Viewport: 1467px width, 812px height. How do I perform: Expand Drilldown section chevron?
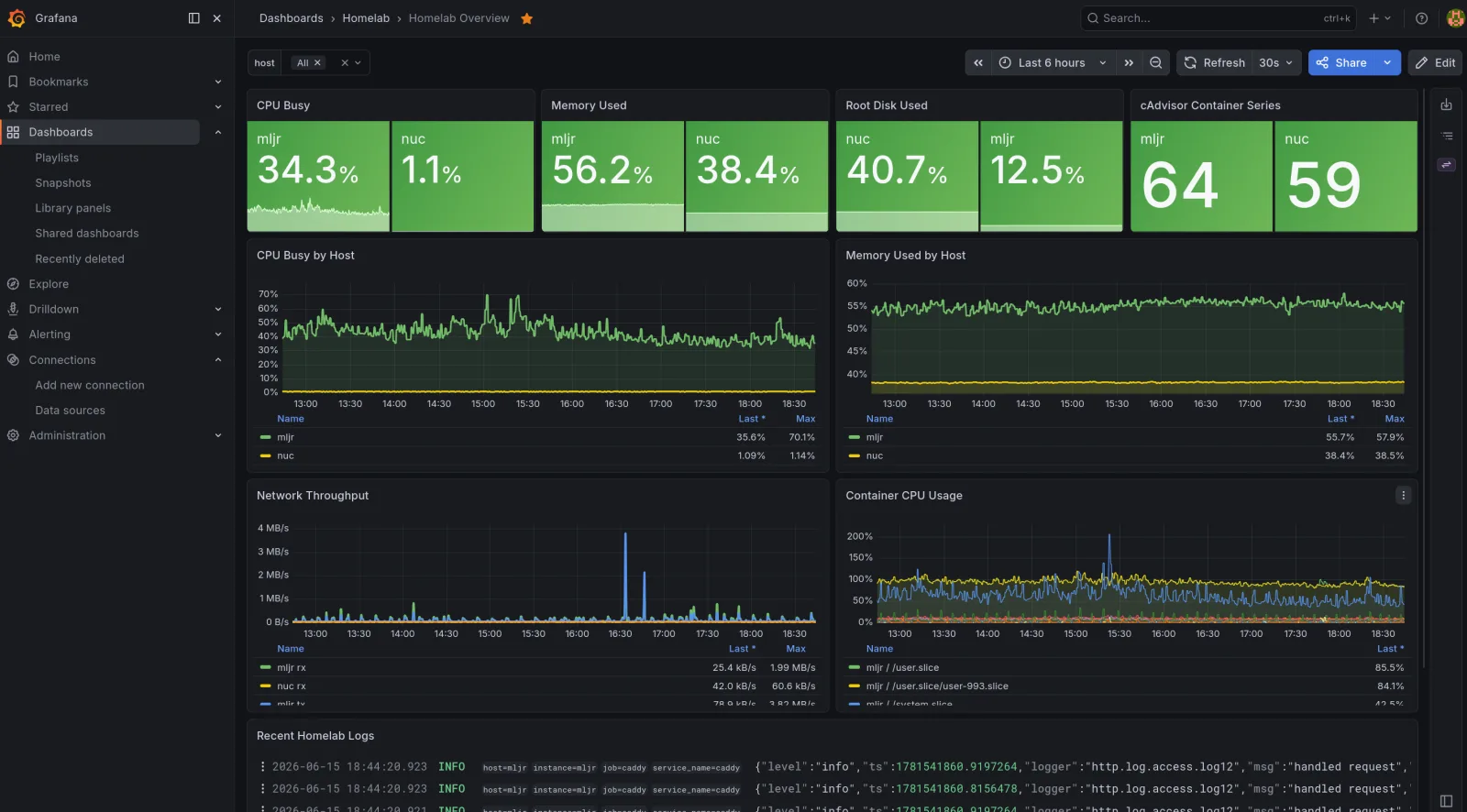click(x=218, y=310)
